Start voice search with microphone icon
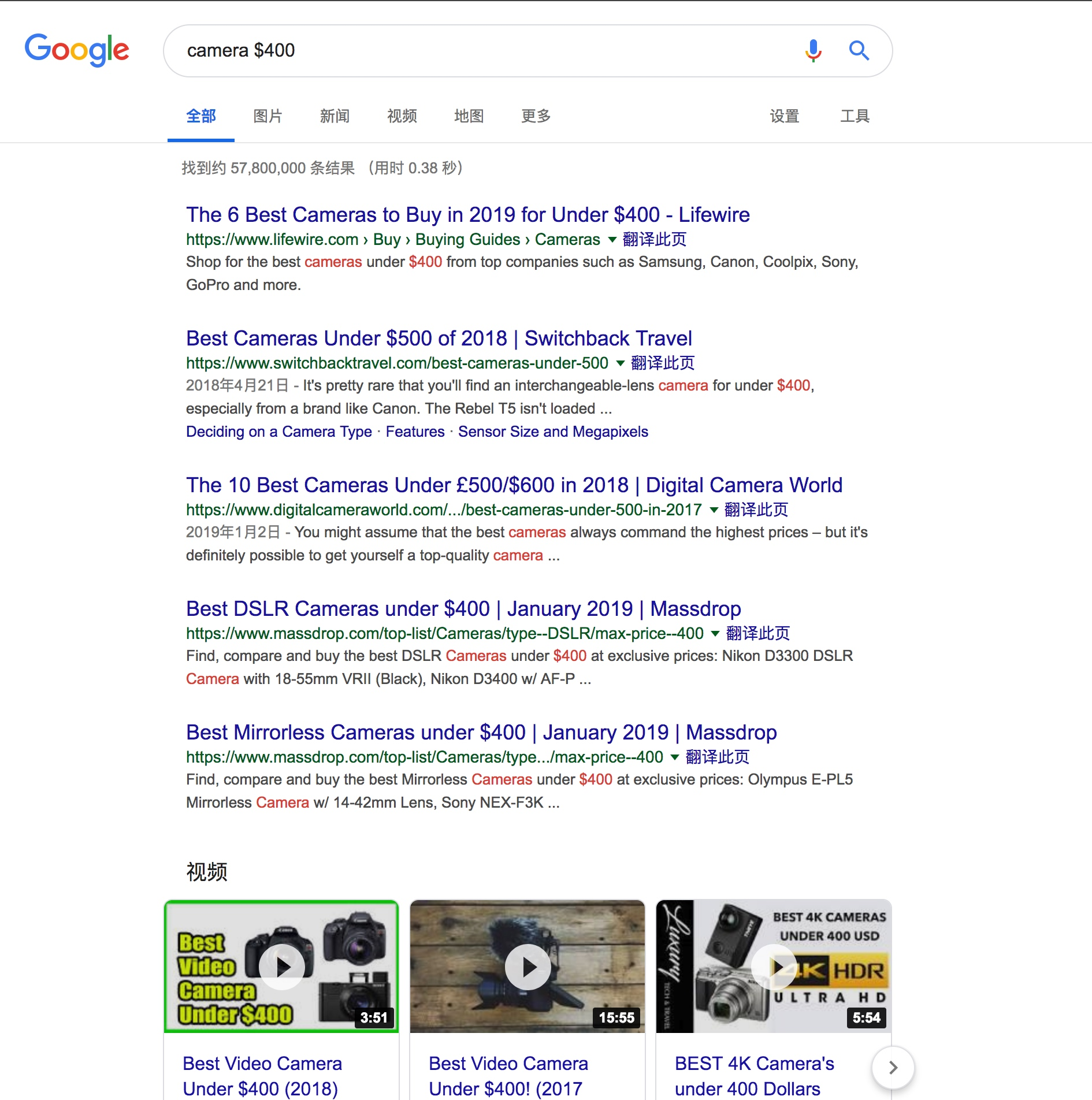The width and height of the screenshot is (1092, 1100). click(x=813, y=51)
